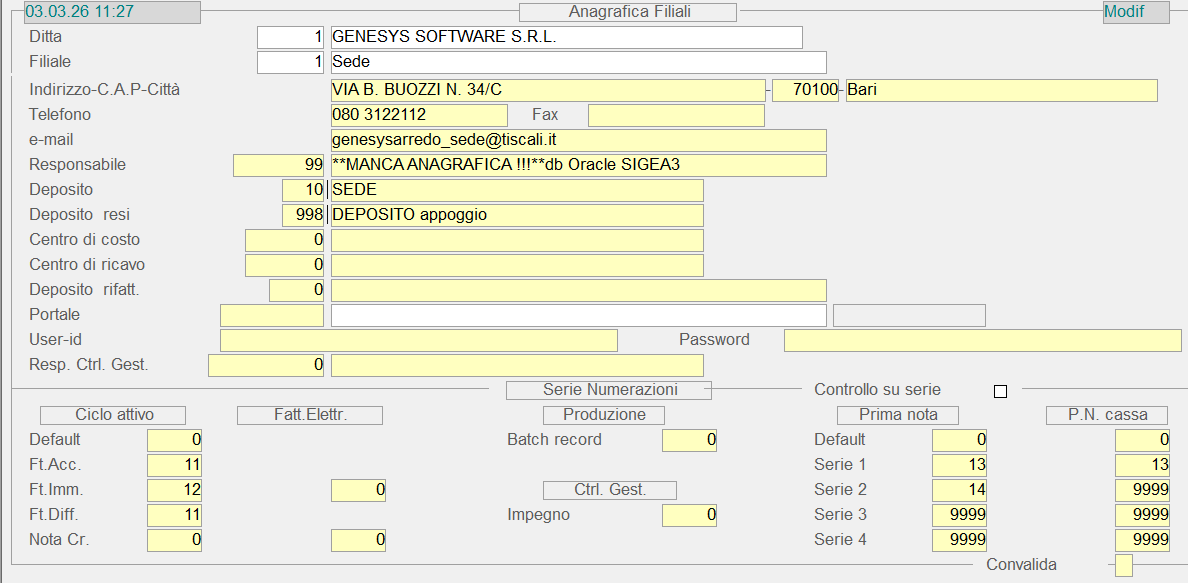This screenshot has width=1188, height=583.
Task: Click the empty Fax field
Action: 676,115
